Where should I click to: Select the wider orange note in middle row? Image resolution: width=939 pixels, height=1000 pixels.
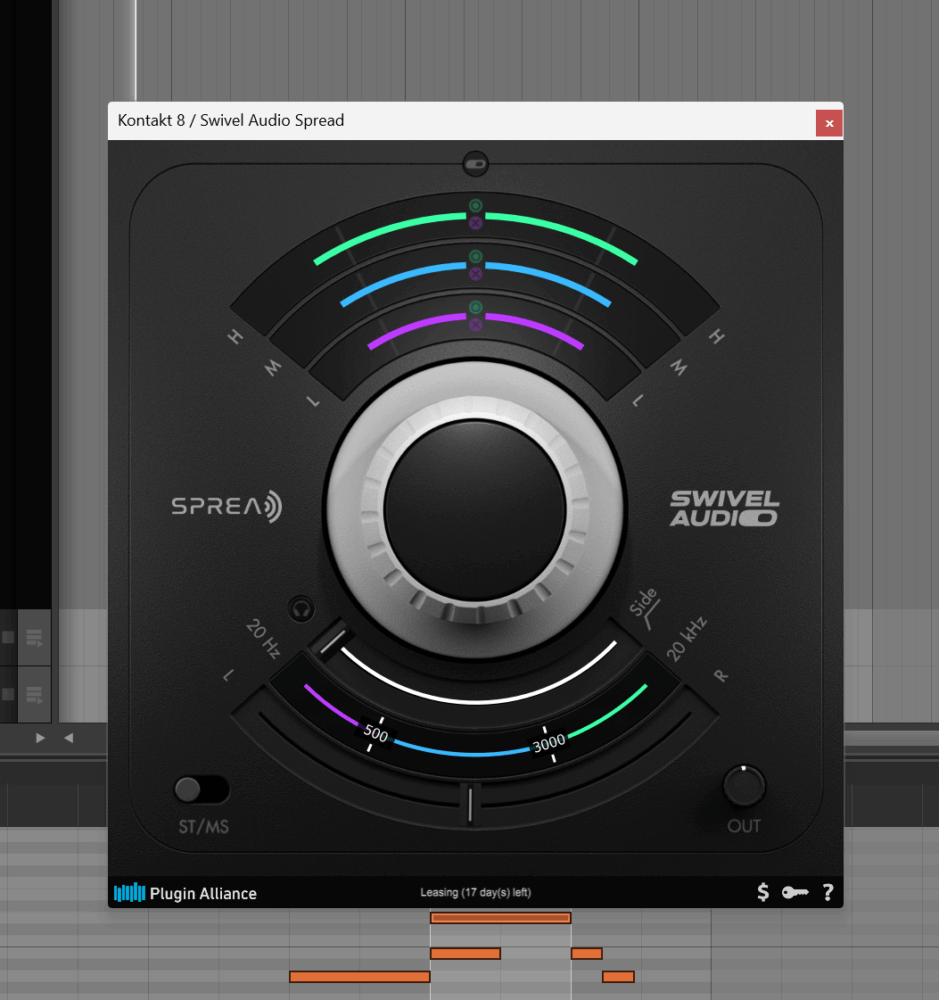466,953
